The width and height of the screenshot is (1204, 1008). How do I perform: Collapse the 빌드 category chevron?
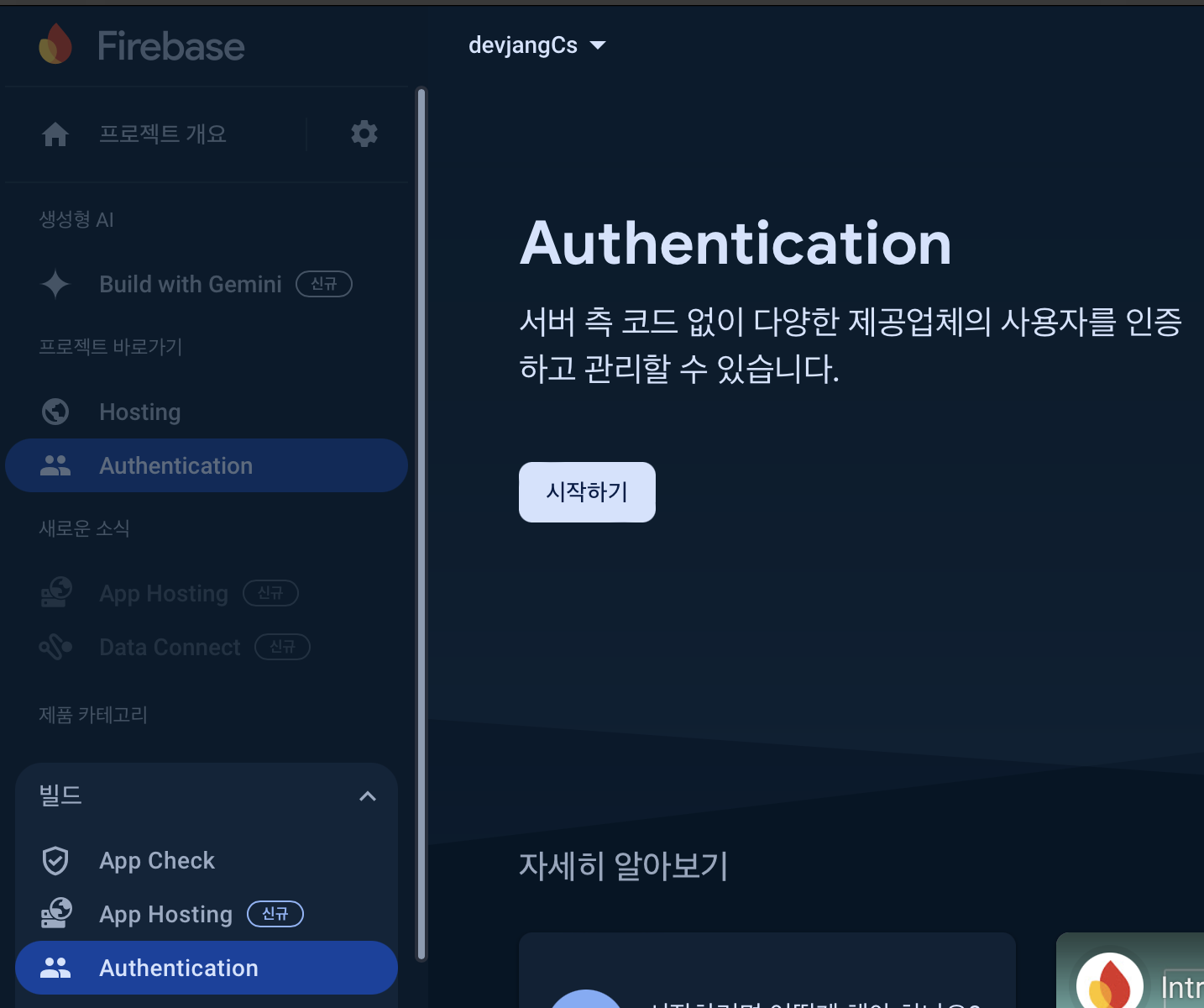click(x=368, y=796)
